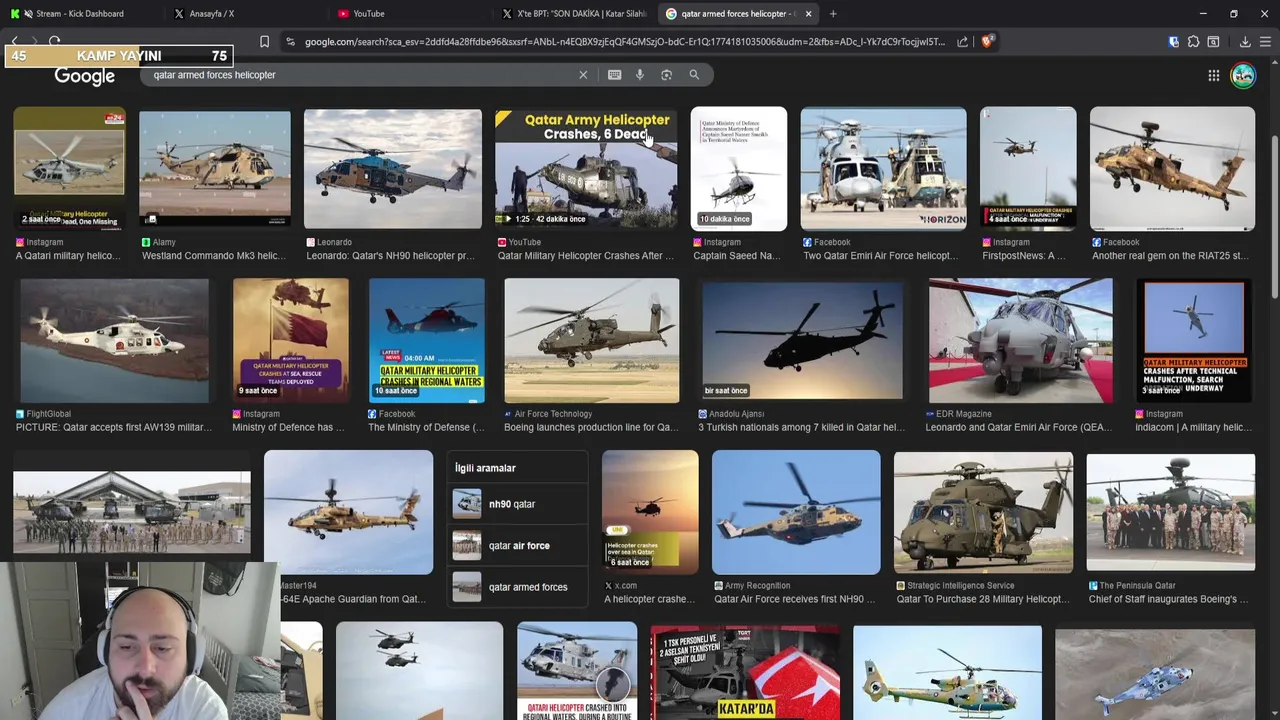Select related search qatar air force
Screen dimensions: 1280x720
[517, 546]
